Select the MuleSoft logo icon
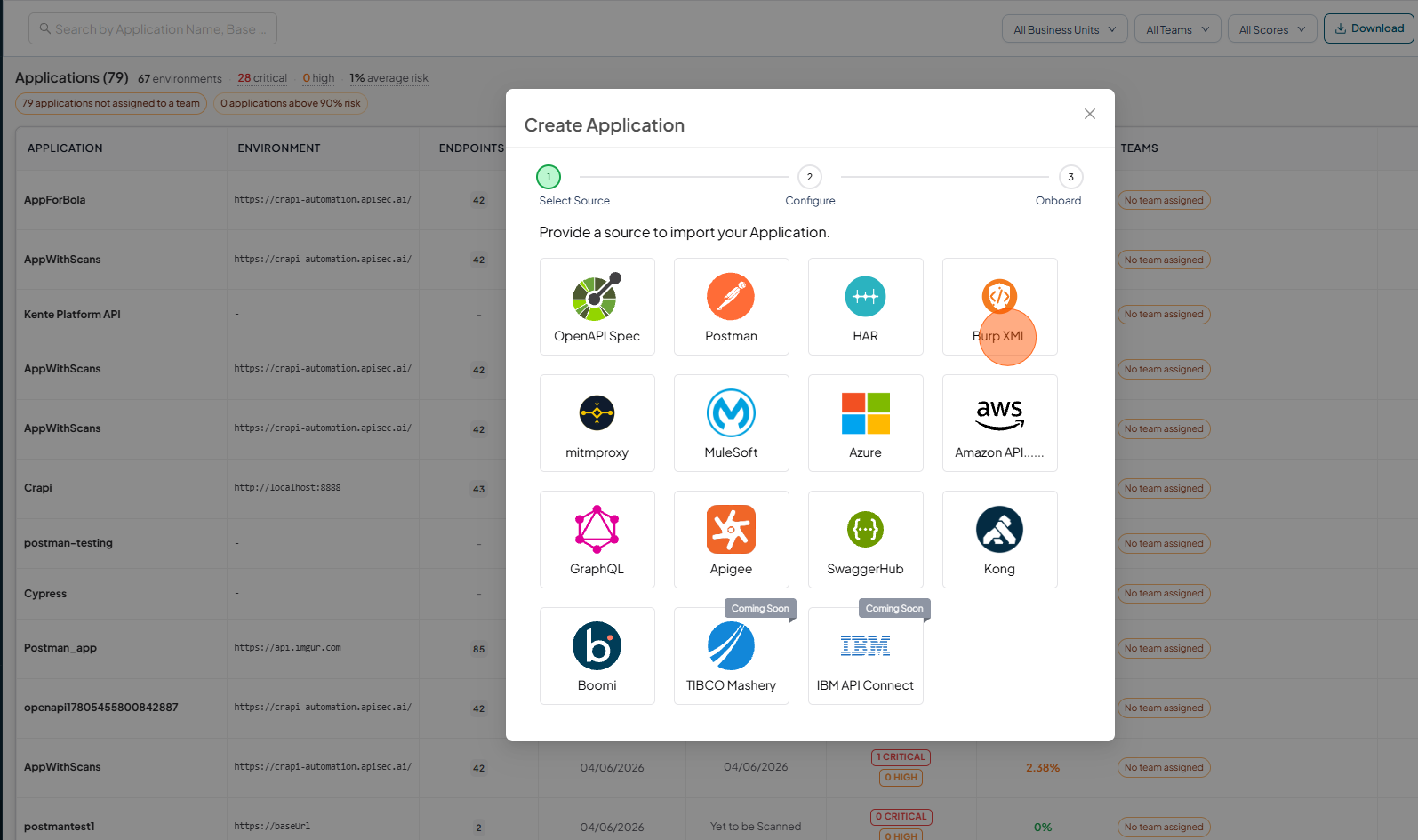Viewport: 1418px width, 840px height. point(731,413)
